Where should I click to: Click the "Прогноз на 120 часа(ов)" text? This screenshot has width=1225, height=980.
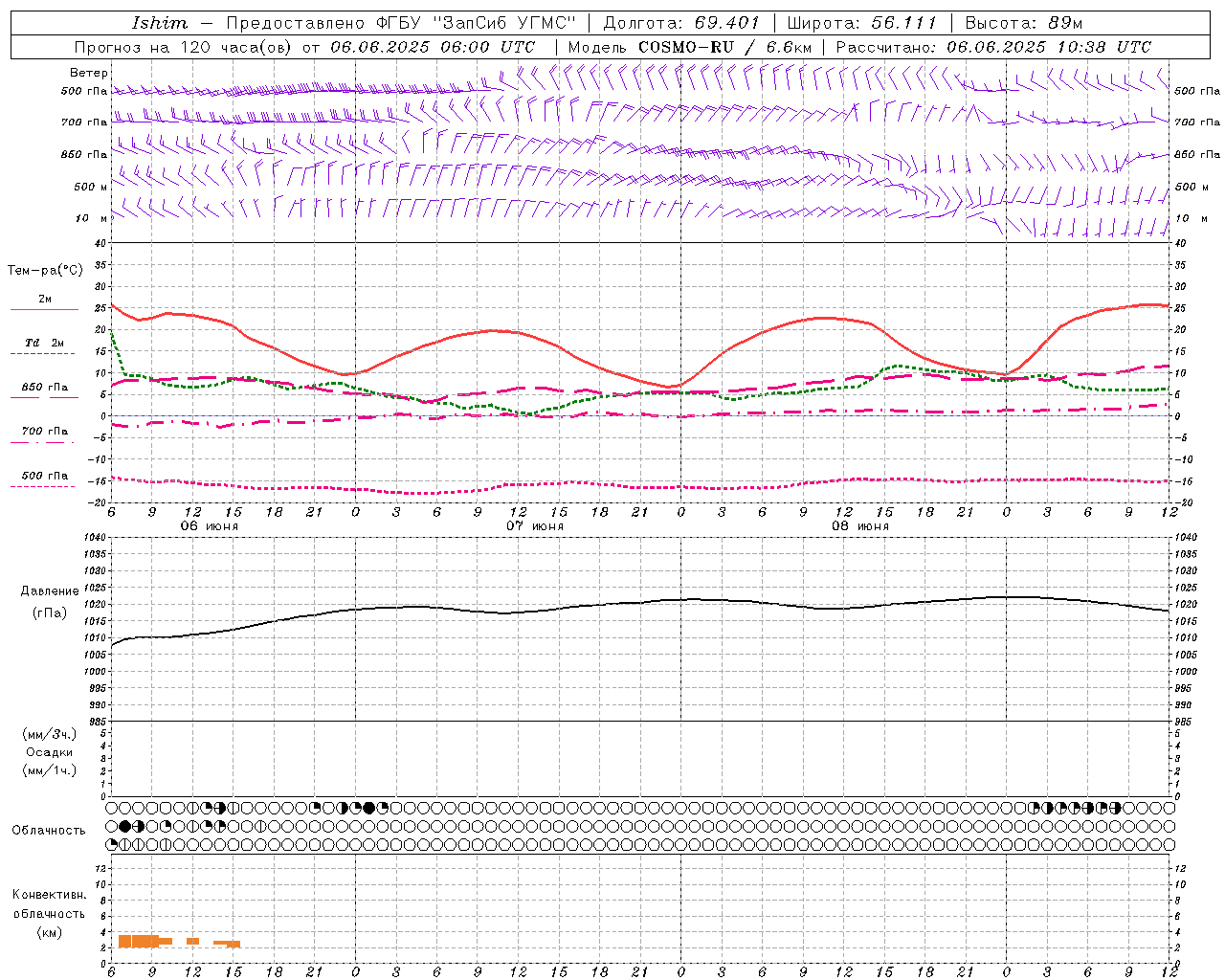point(185,47)
